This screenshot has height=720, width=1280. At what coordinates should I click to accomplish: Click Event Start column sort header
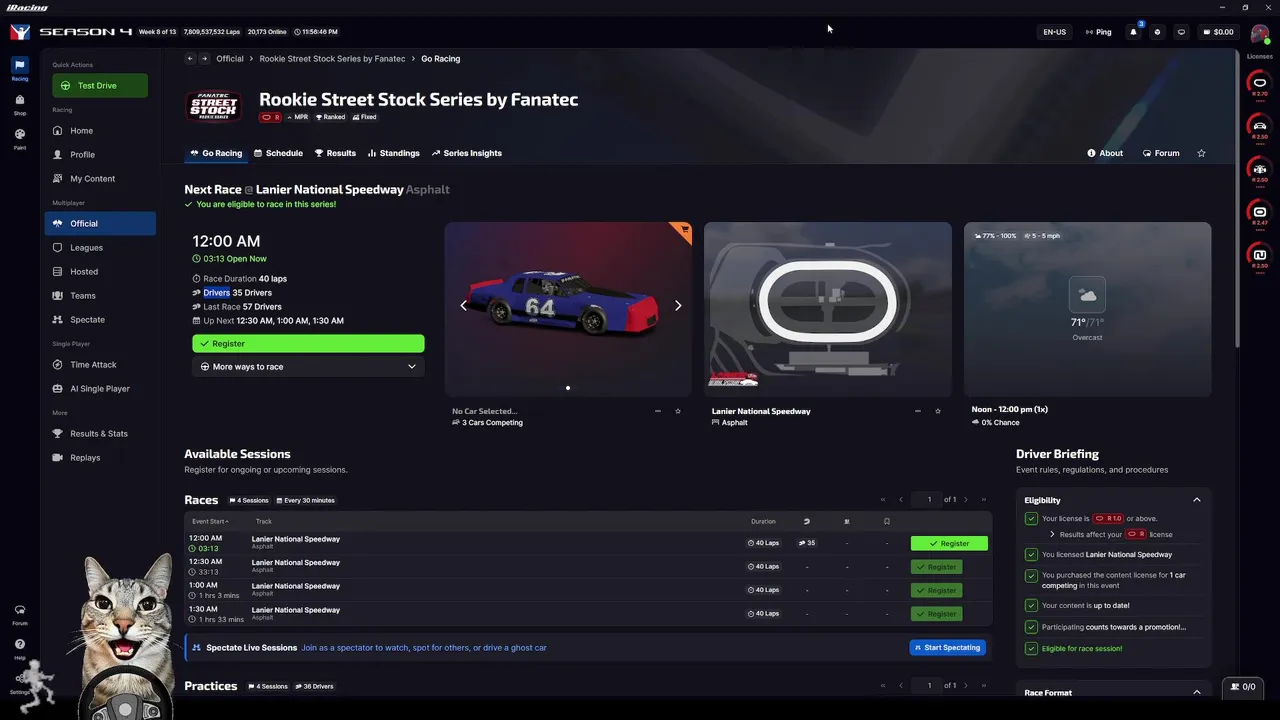(x=210, y=521)
